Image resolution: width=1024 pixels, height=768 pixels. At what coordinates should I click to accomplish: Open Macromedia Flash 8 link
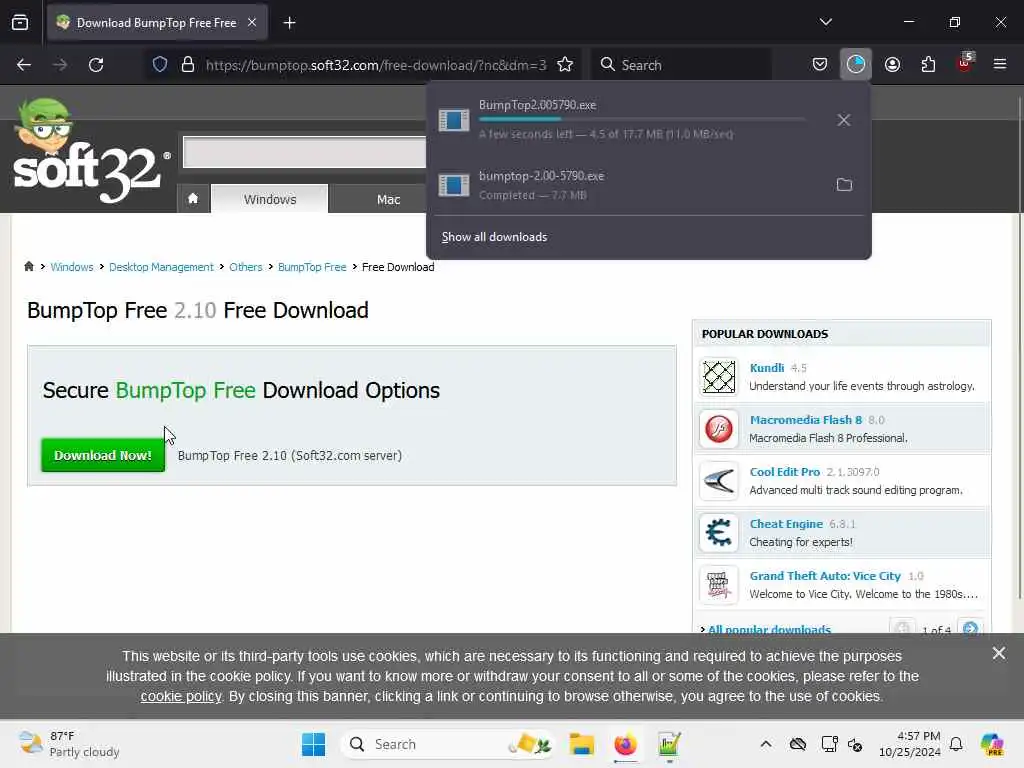806,420
